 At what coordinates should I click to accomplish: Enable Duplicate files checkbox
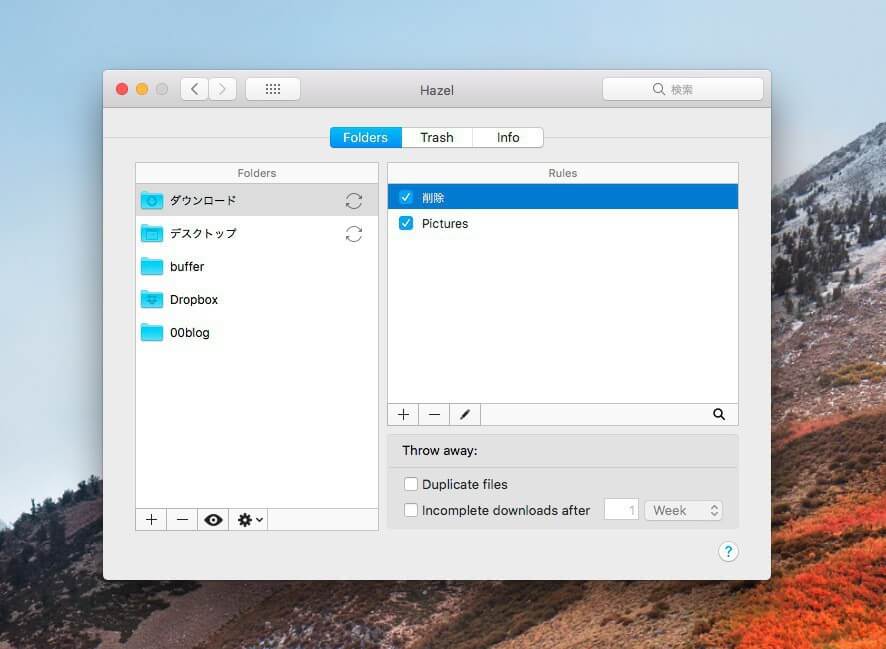point(411,484)
